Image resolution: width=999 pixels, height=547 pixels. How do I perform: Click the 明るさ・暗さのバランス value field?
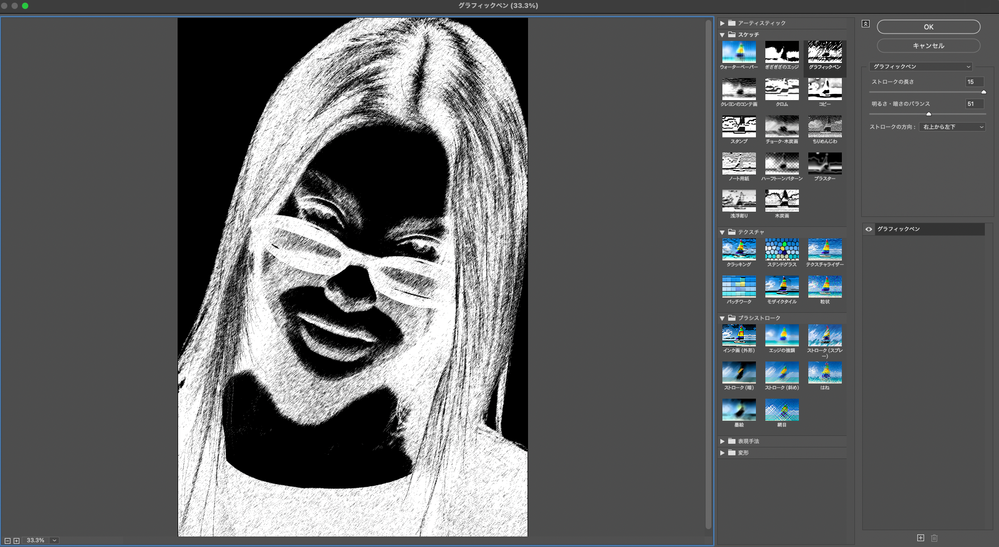tap(975, 104)
